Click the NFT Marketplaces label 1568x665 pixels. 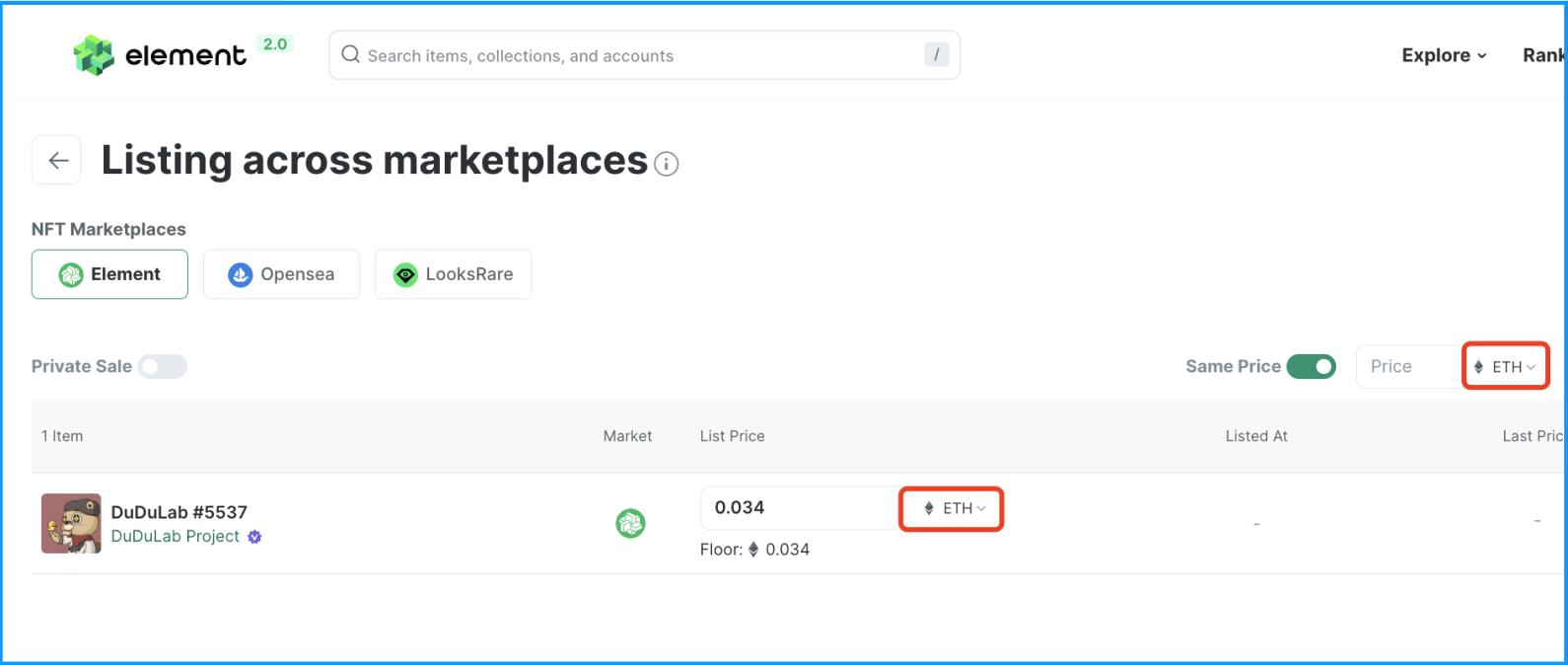point(108,229)
